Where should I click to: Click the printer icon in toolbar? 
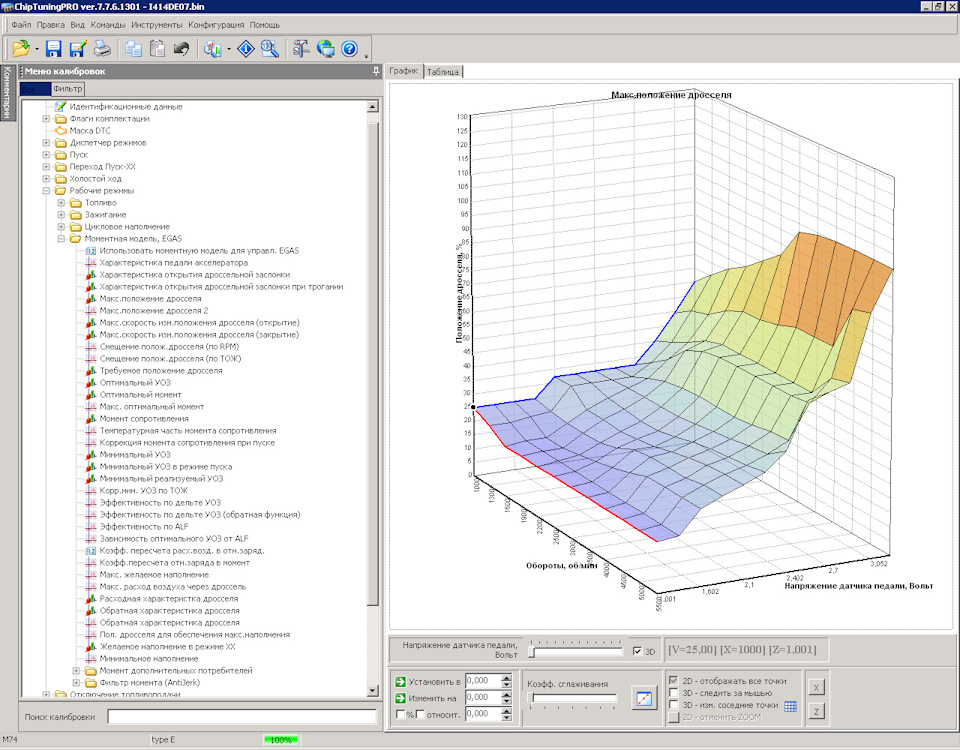pos(101,48)
